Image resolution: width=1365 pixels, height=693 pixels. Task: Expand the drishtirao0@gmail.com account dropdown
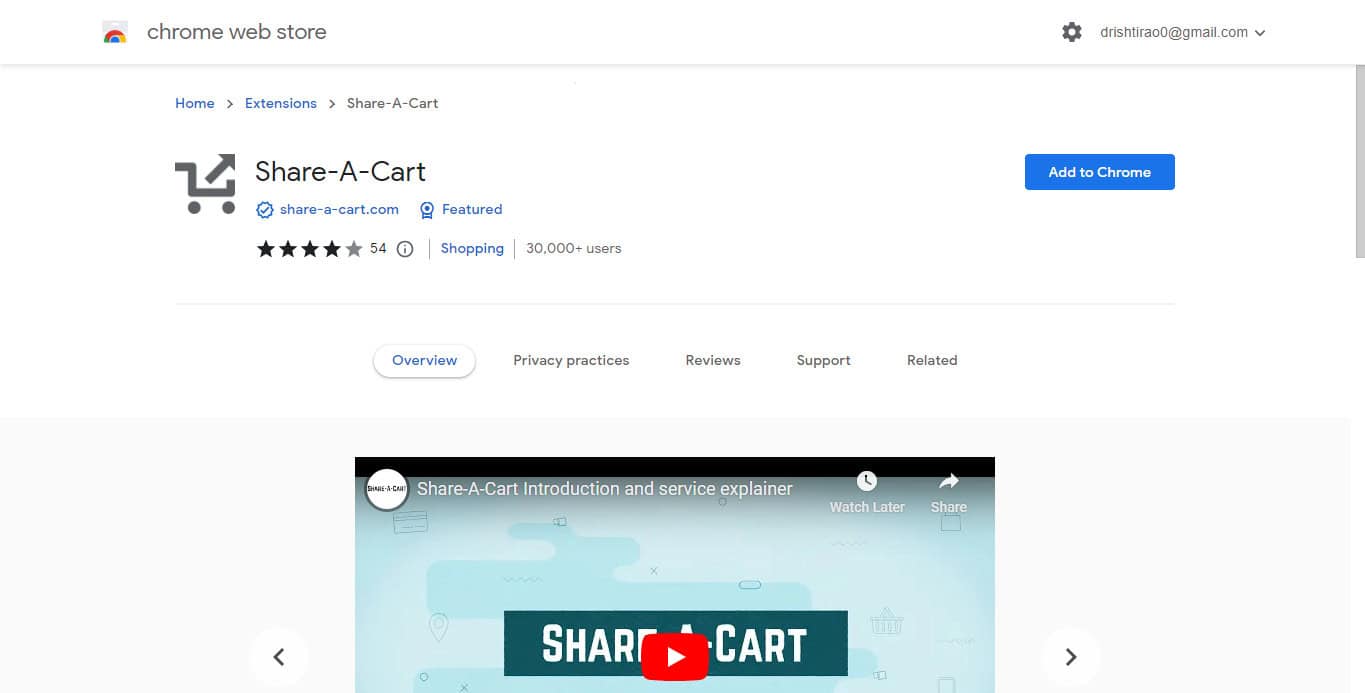[1183, 33]
